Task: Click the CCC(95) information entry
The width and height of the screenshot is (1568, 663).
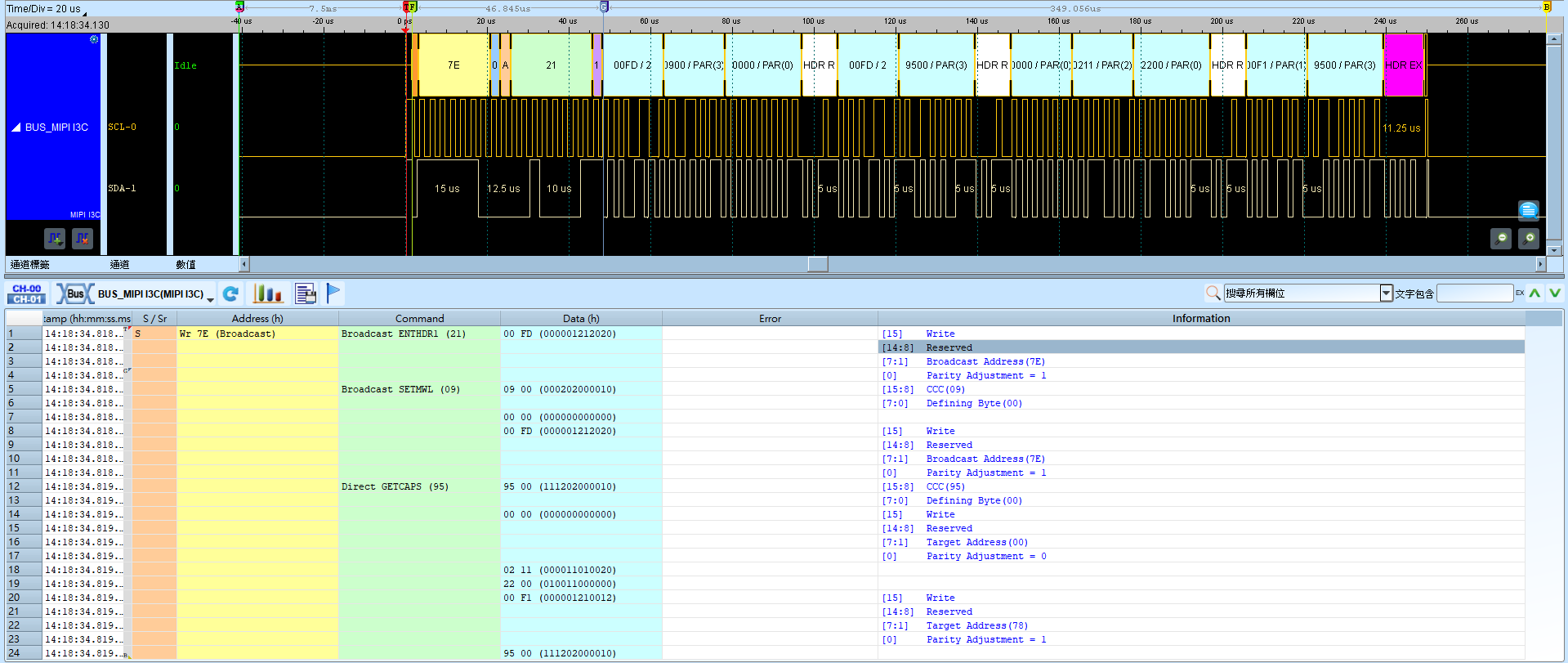Action: coord(945,486)
